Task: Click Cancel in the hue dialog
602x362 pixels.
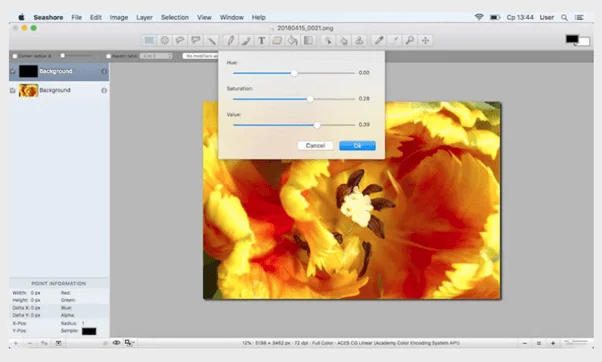Action: point(315,145)
